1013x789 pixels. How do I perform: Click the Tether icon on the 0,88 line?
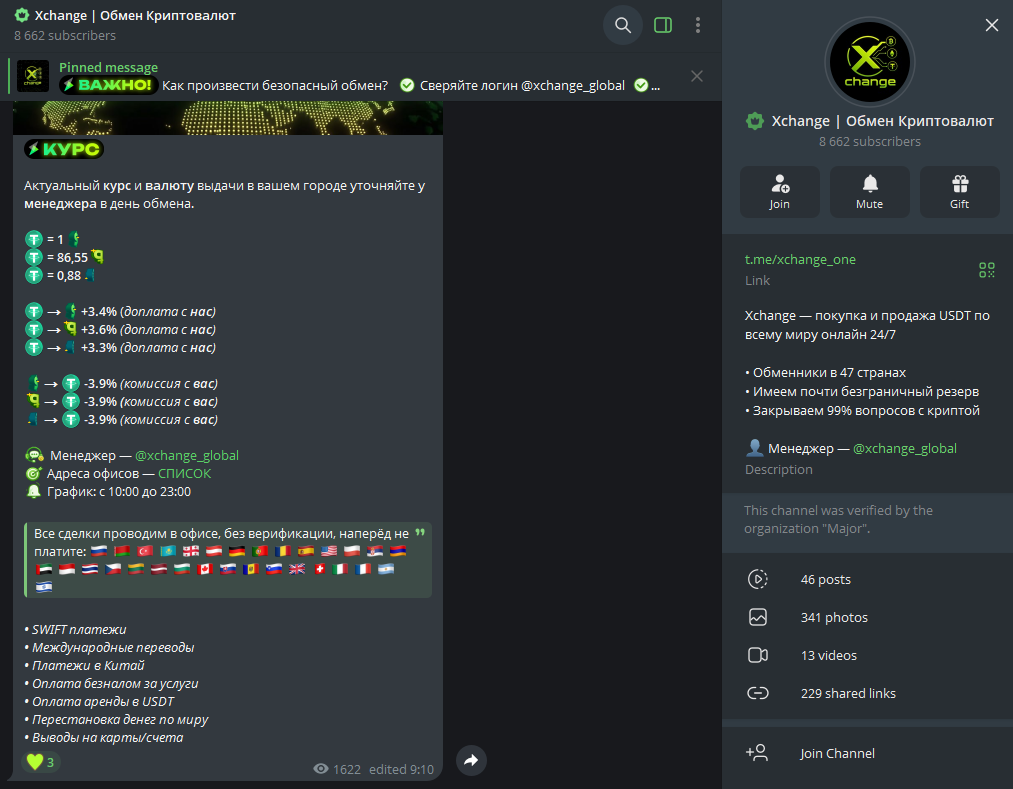[34, 275]
